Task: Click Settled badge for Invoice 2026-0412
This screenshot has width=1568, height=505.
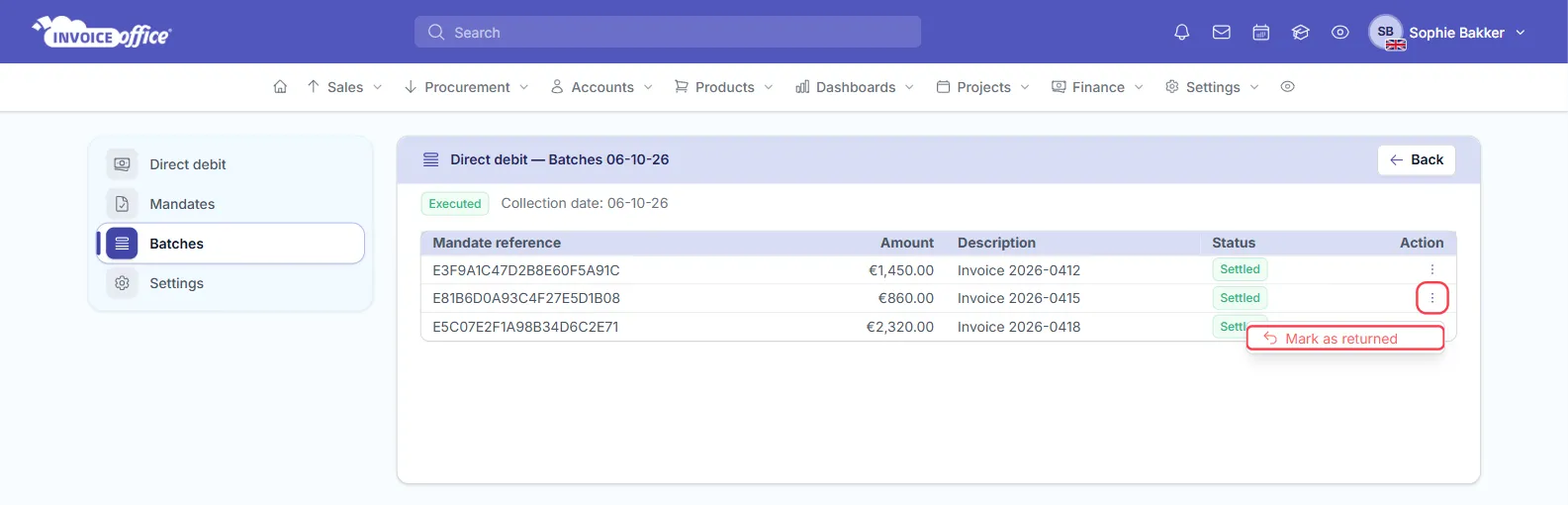Action: (x=1240, y=269)
